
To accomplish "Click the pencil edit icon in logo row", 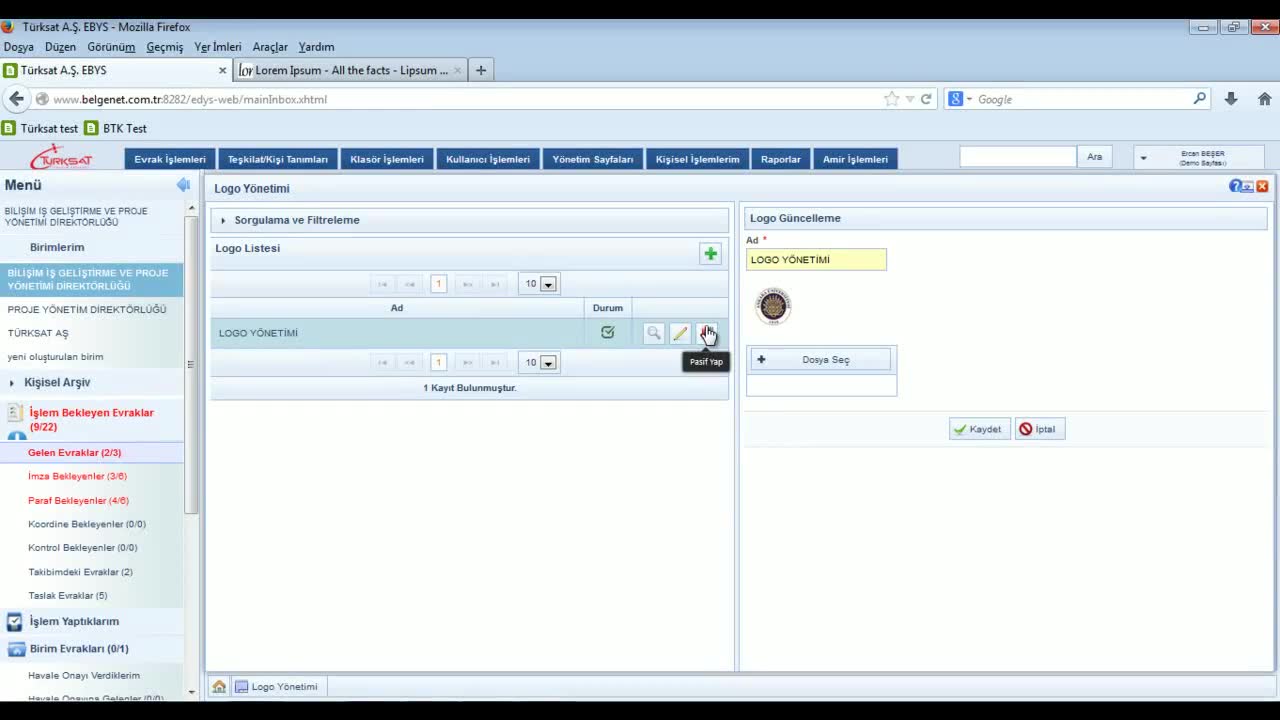I will point(680,333).
